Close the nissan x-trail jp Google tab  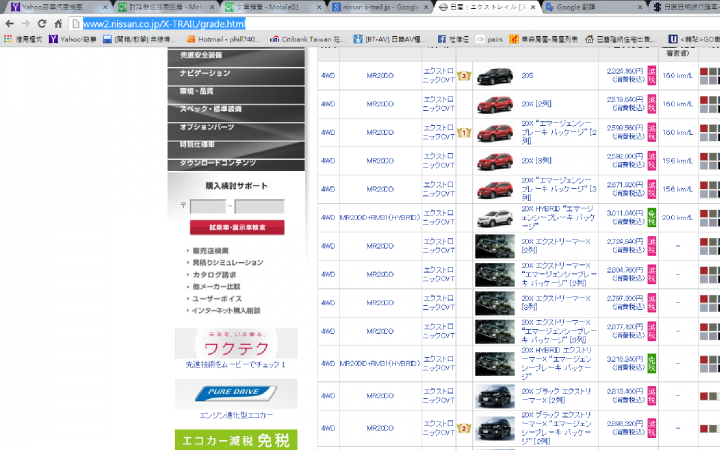pos(426,7)
